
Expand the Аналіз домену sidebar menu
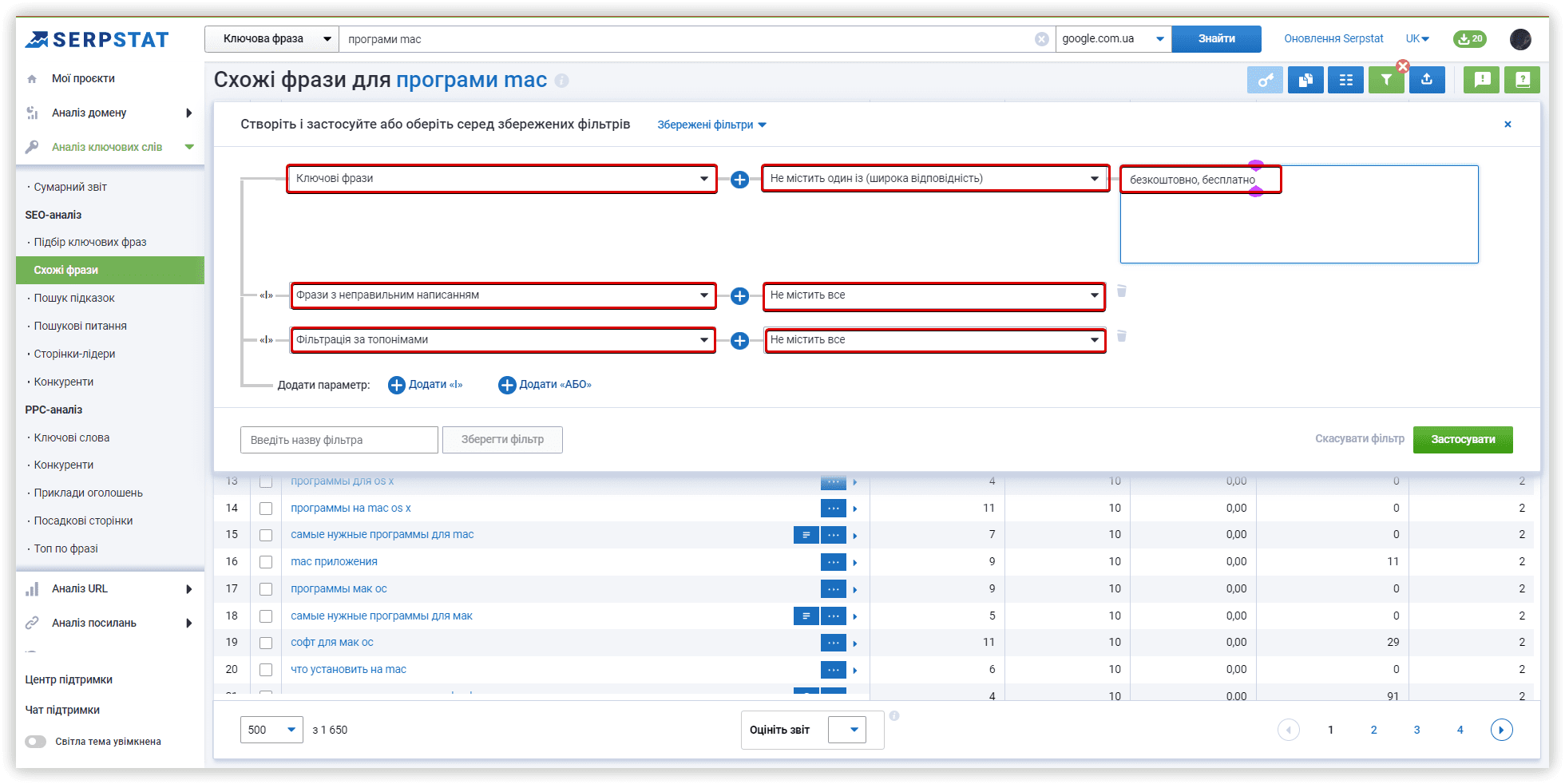click(x=110, y=113)
